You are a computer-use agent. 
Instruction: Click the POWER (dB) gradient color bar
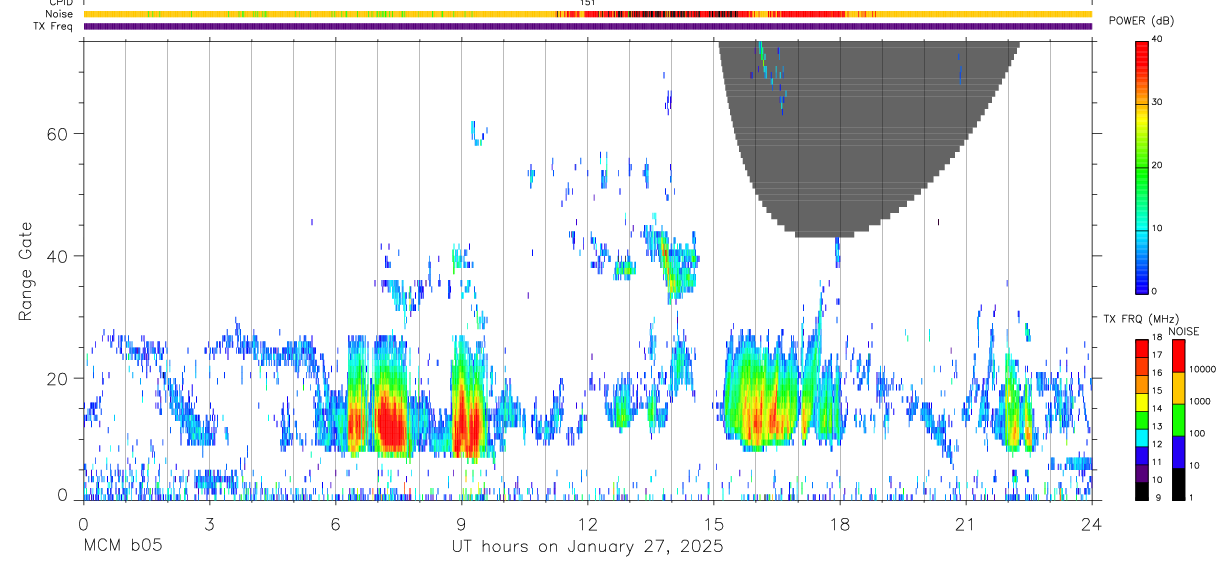point(1142,166)
